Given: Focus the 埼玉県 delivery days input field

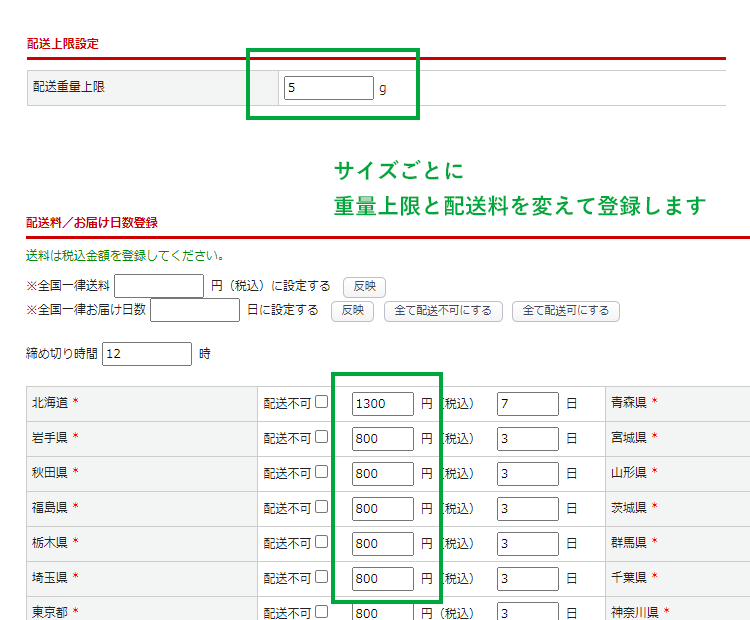Looking at the screenshot, I should point(527,579).
